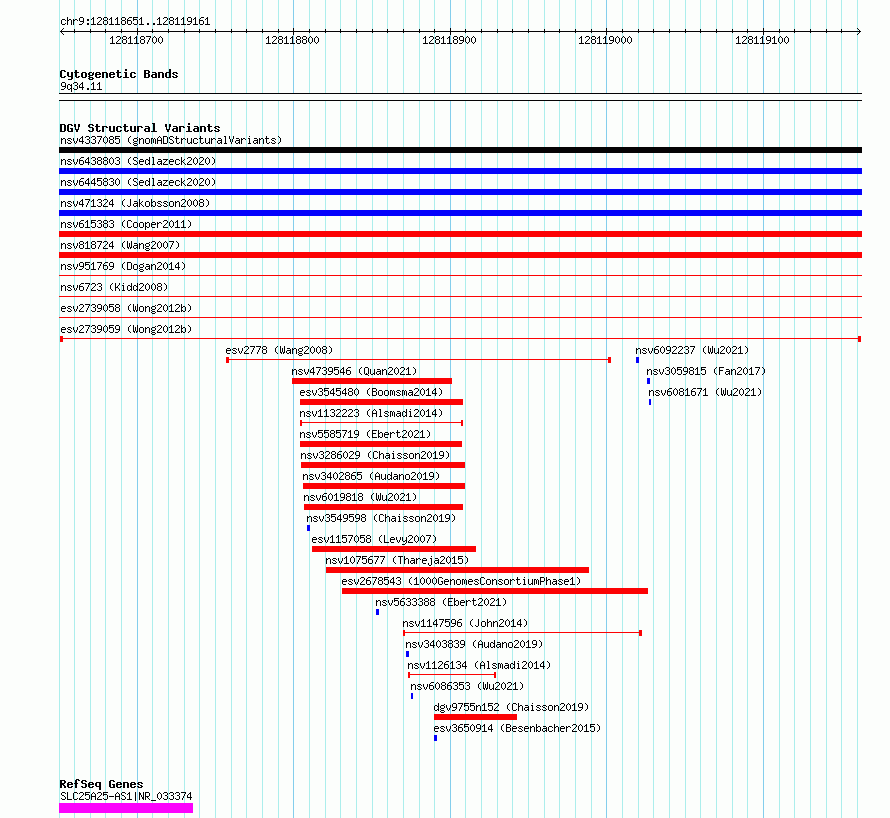The height and width of the screenshot is (818, 890).
Task: Click ruler position 128118900
Action: tap(449, 40)
